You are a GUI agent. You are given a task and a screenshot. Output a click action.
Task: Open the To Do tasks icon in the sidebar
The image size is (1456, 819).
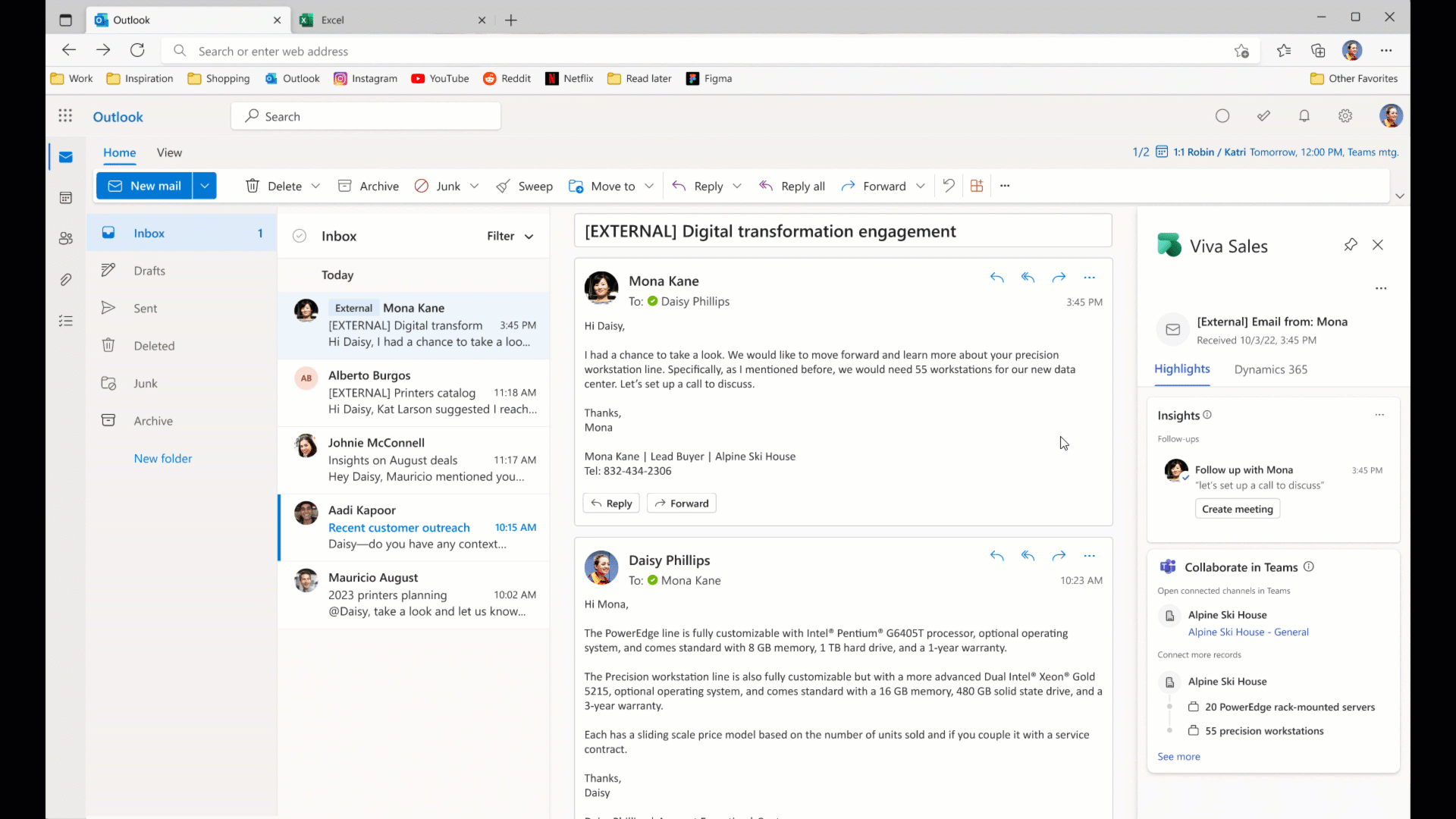(66, 321)
